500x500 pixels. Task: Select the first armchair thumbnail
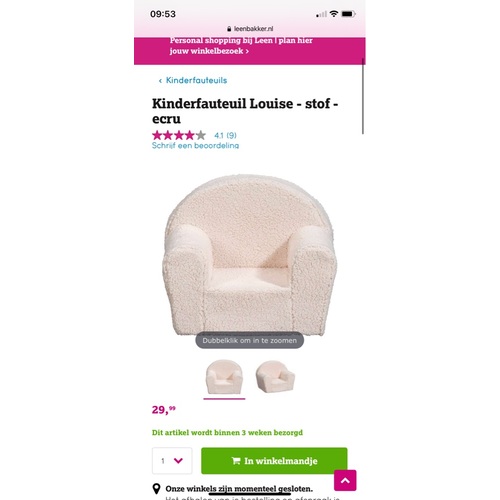click(224, 377)
